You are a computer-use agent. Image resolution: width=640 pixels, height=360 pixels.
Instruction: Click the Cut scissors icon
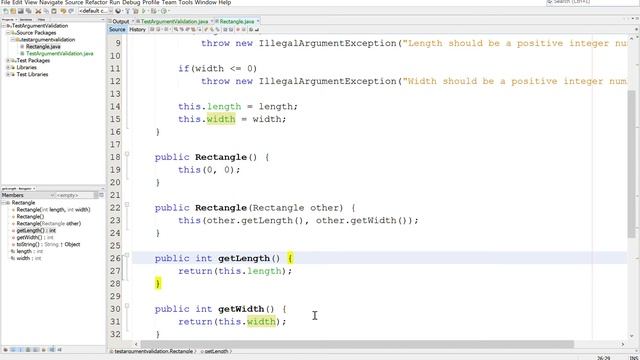pyautogui.click(x=38, y=11)
